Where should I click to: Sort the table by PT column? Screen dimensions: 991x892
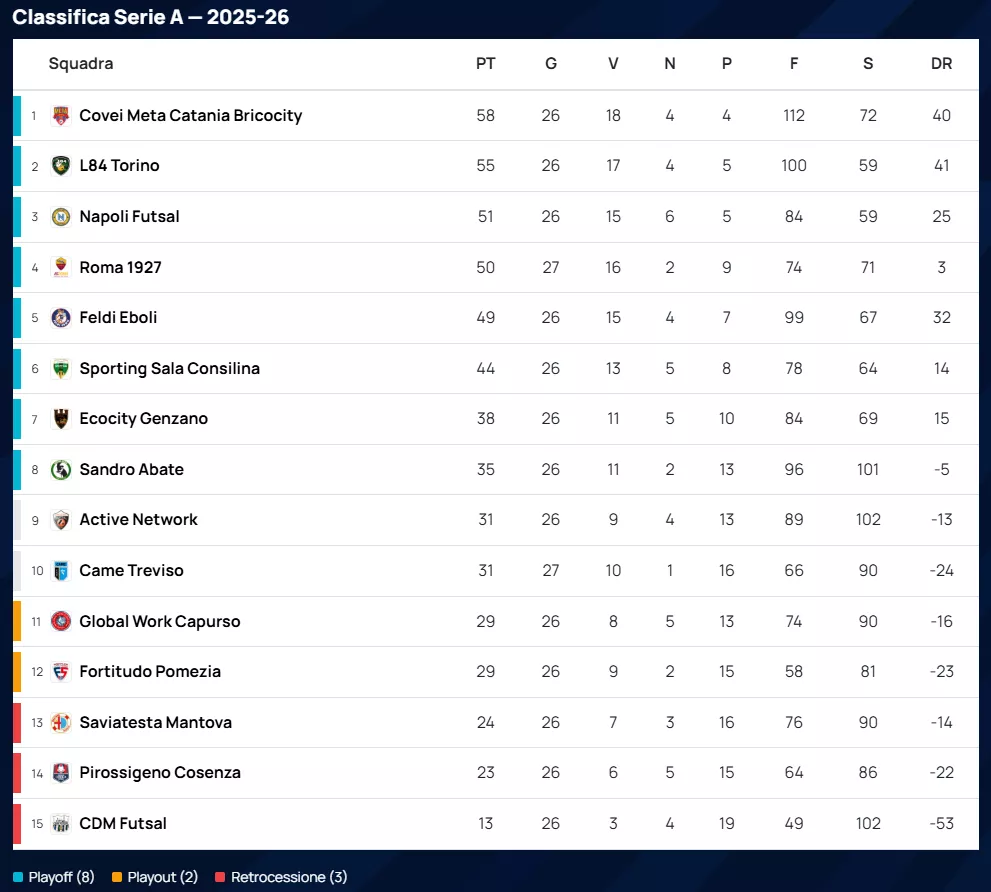click(x=485, y=64)
